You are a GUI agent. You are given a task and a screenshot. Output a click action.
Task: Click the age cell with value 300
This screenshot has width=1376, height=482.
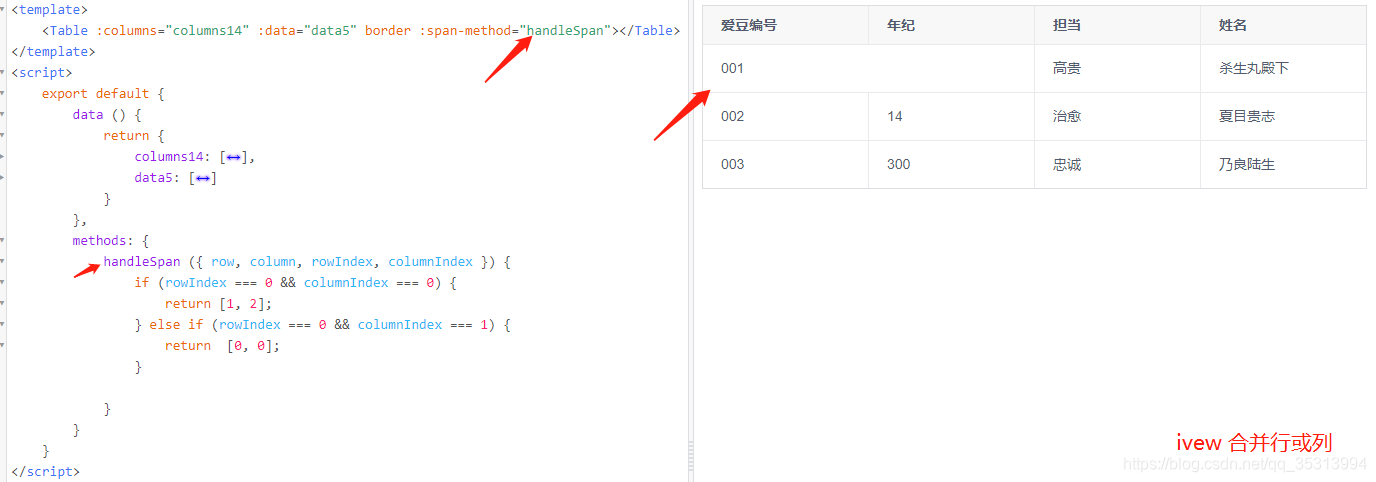point(951,164)
